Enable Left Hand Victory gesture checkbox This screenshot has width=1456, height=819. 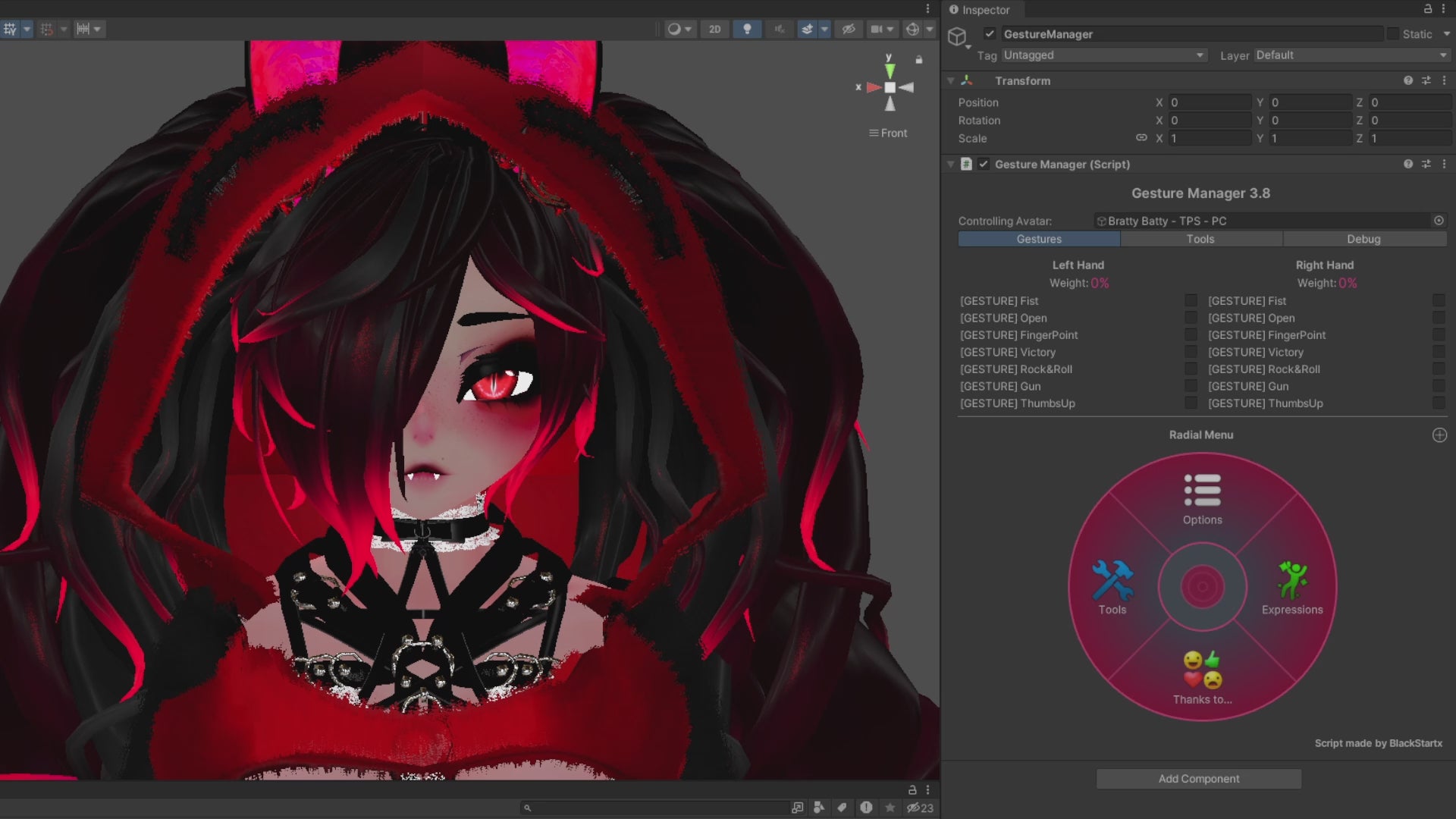click(x=1191, y=352)
